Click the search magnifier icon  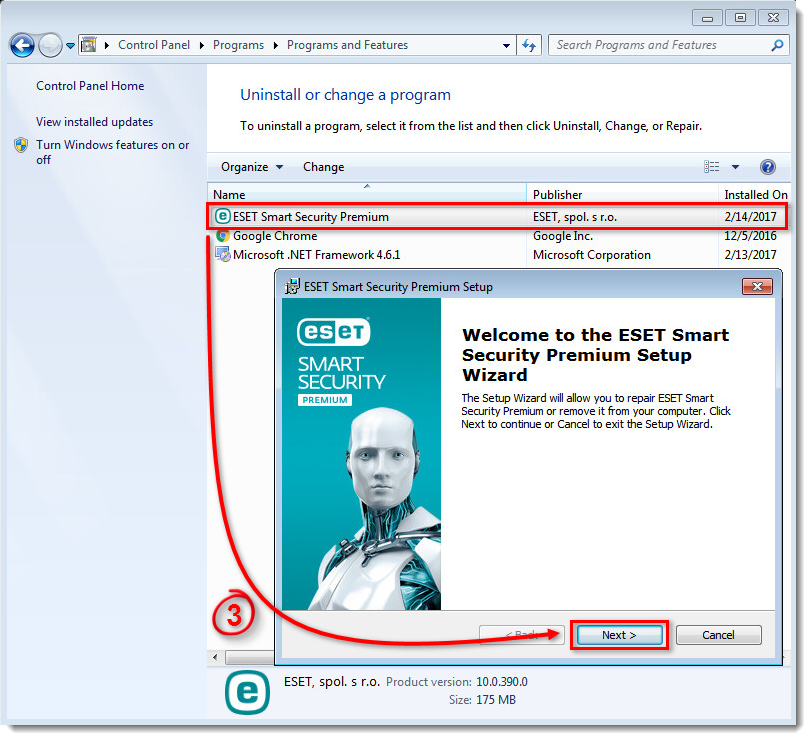tap(777, 45)
